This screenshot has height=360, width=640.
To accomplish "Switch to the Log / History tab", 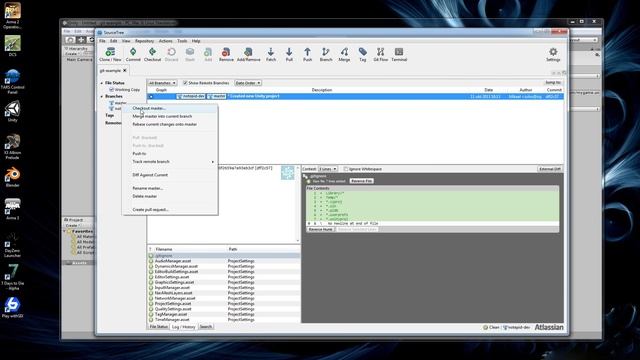I will click(183, 327).
